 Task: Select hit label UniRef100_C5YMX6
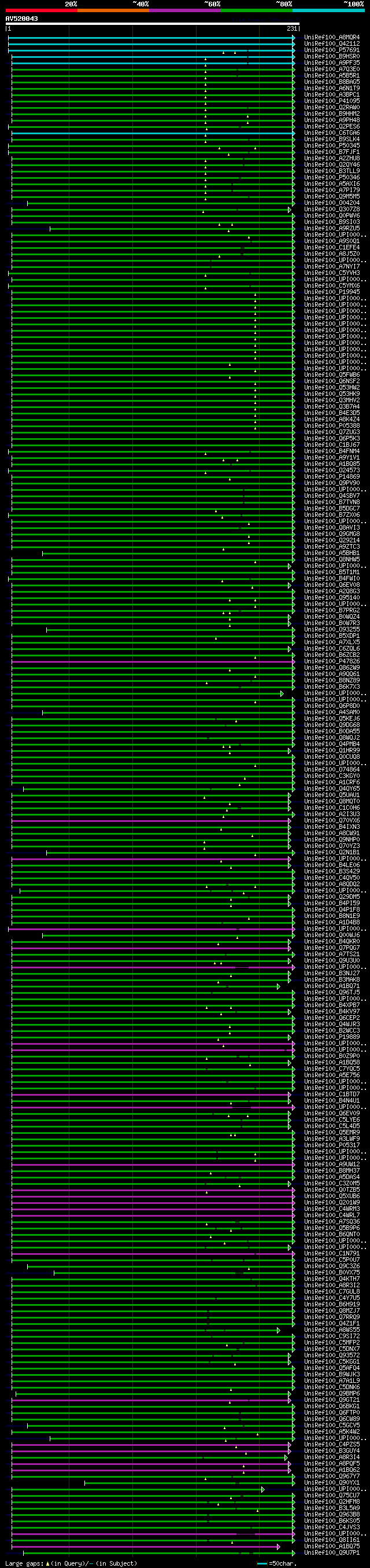point(332,286)
